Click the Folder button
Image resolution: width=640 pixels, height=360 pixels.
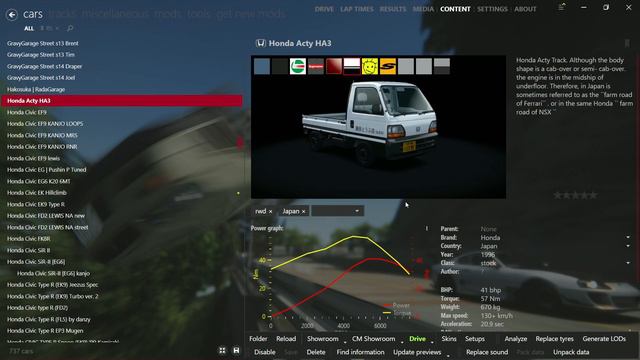258,339
